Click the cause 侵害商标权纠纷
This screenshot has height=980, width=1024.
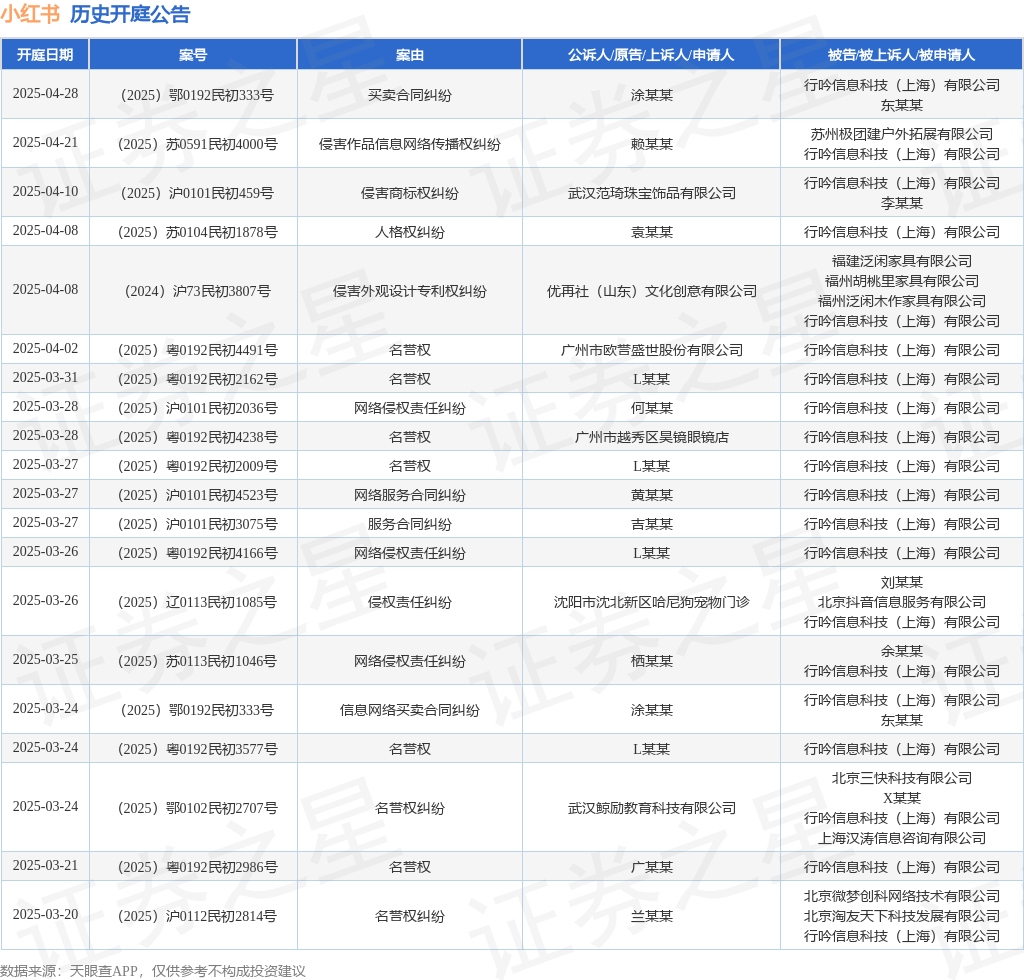click(409, 193)
